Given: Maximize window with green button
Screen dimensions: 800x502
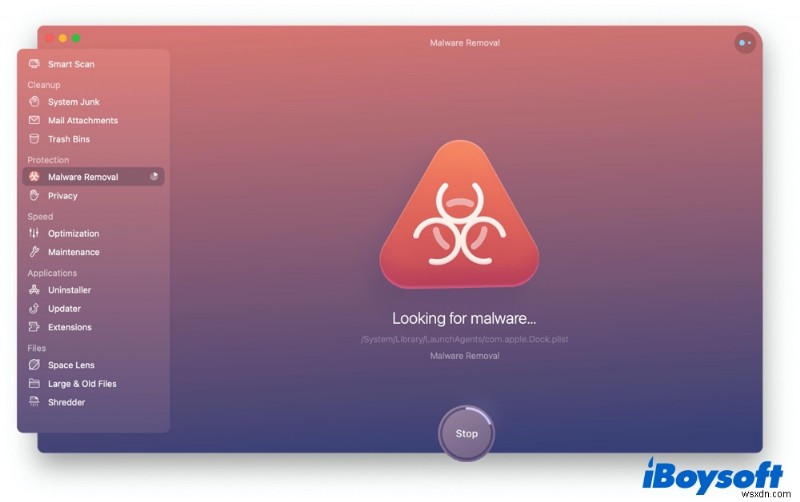Looking at the screenshot, I should pyautogui.click(x=76, y=38).
